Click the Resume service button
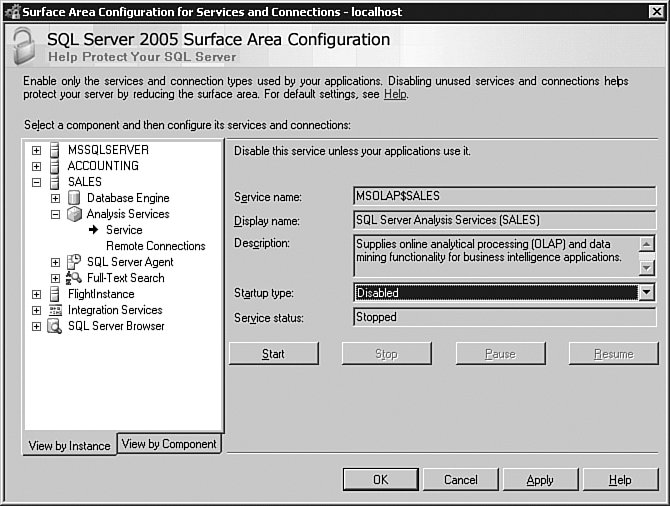 (x=614, y=353)
